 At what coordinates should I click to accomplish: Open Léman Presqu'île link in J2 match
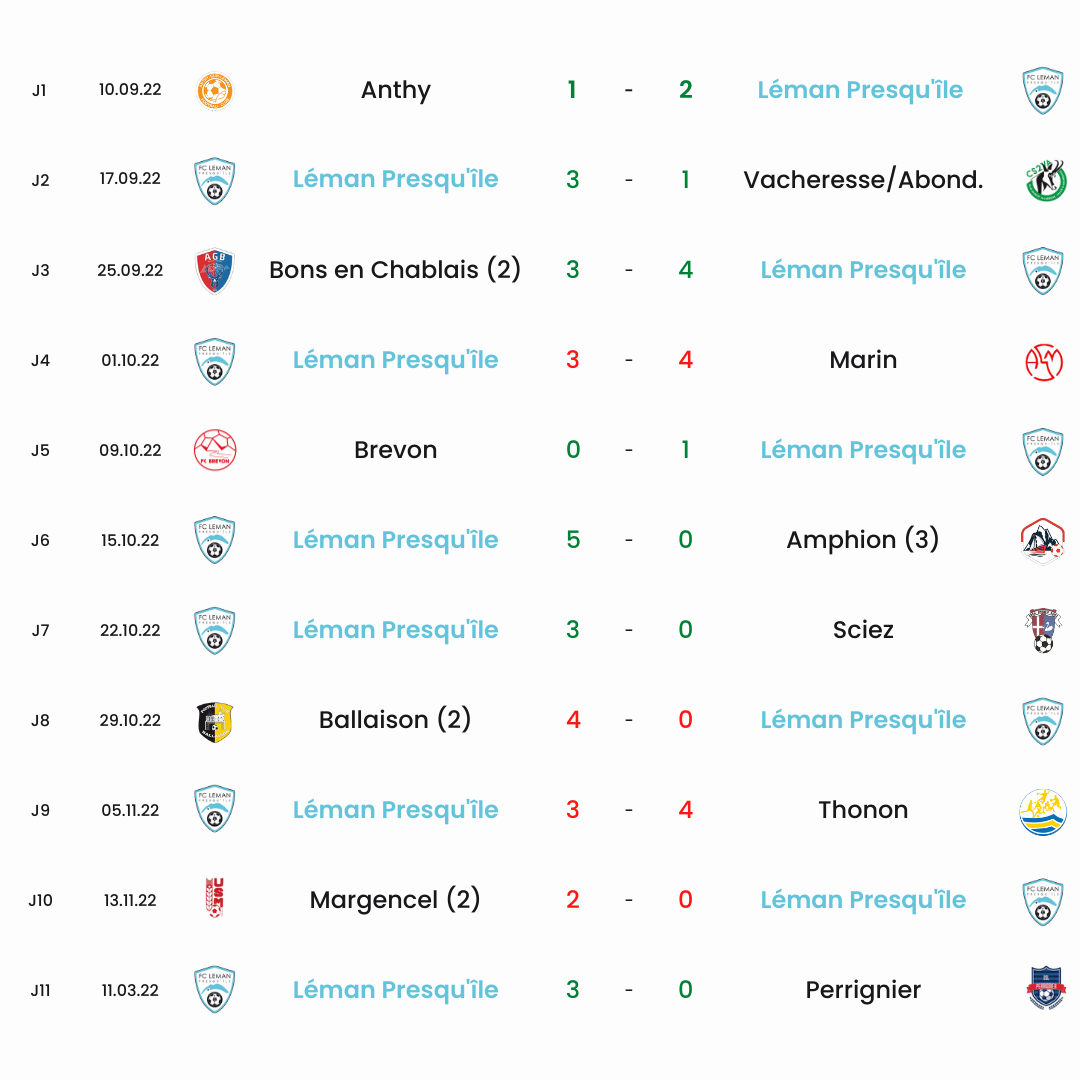(395, 179)
